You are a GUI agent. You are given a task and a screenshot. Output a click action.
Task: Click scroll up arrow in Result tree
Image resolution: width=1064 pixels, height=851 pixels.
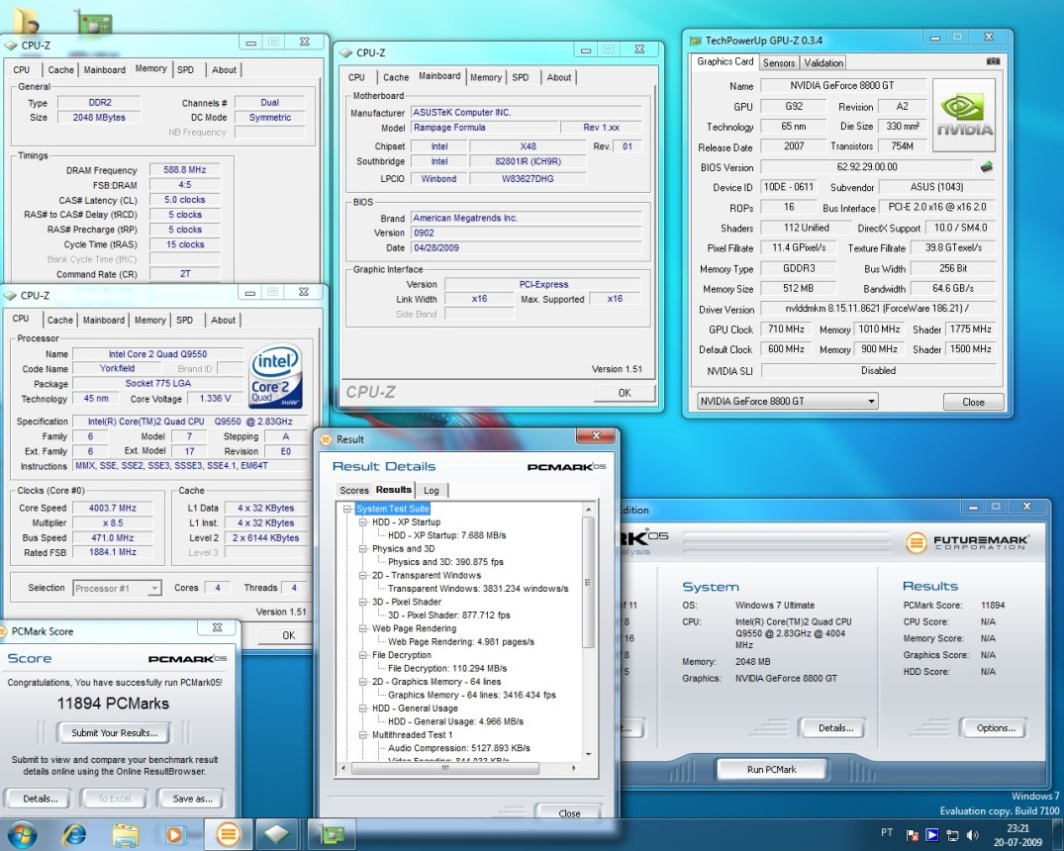588,509
